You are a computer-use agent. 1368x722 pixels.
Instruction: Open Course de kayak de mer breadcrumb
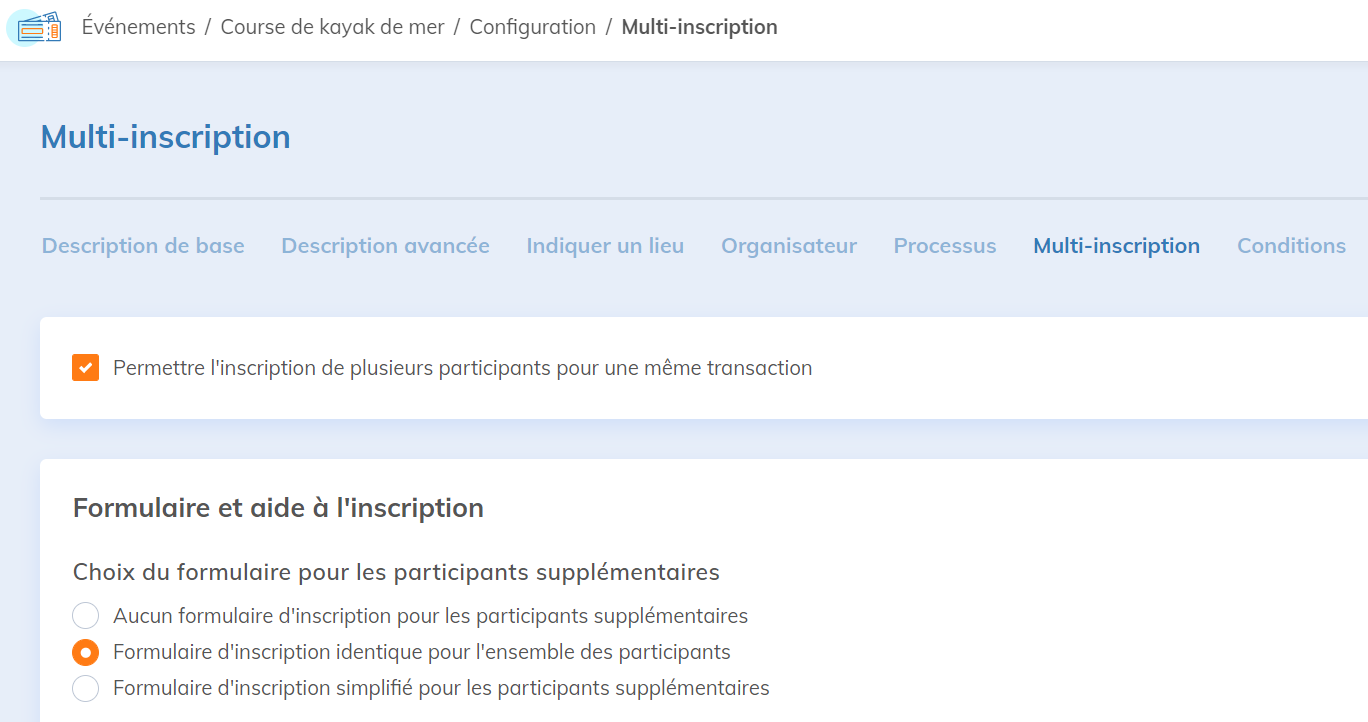tap(332, 27)
